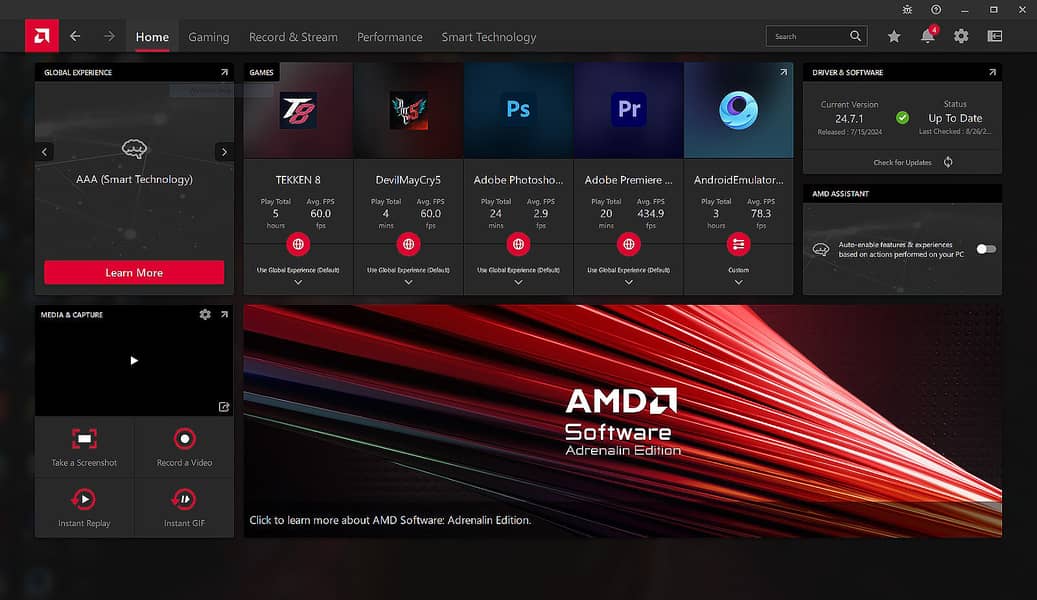Enable the AMD Assistant auto-enable toggle
Image resolution: width=1037 pixels, height=600 pixels.
click(x=986, y=249)
